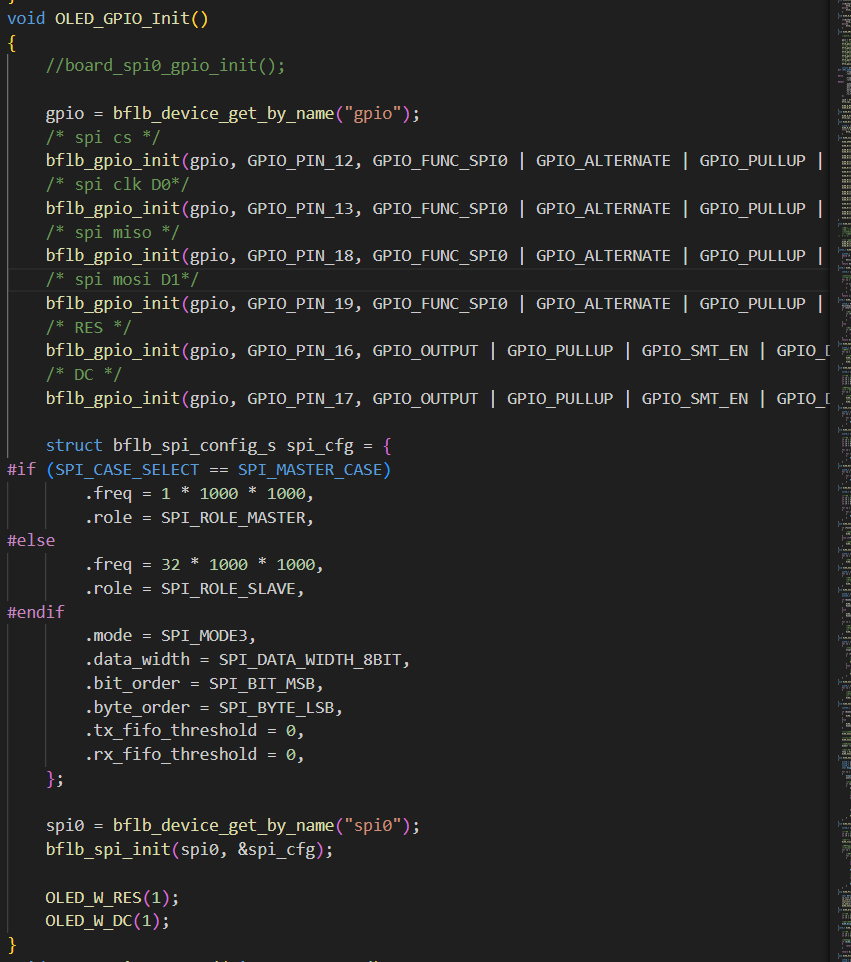The width and height of the screenshot is (851, 962).
Task: Click SPI_ROLE_SLAVE value
Action: click(228, 588)
